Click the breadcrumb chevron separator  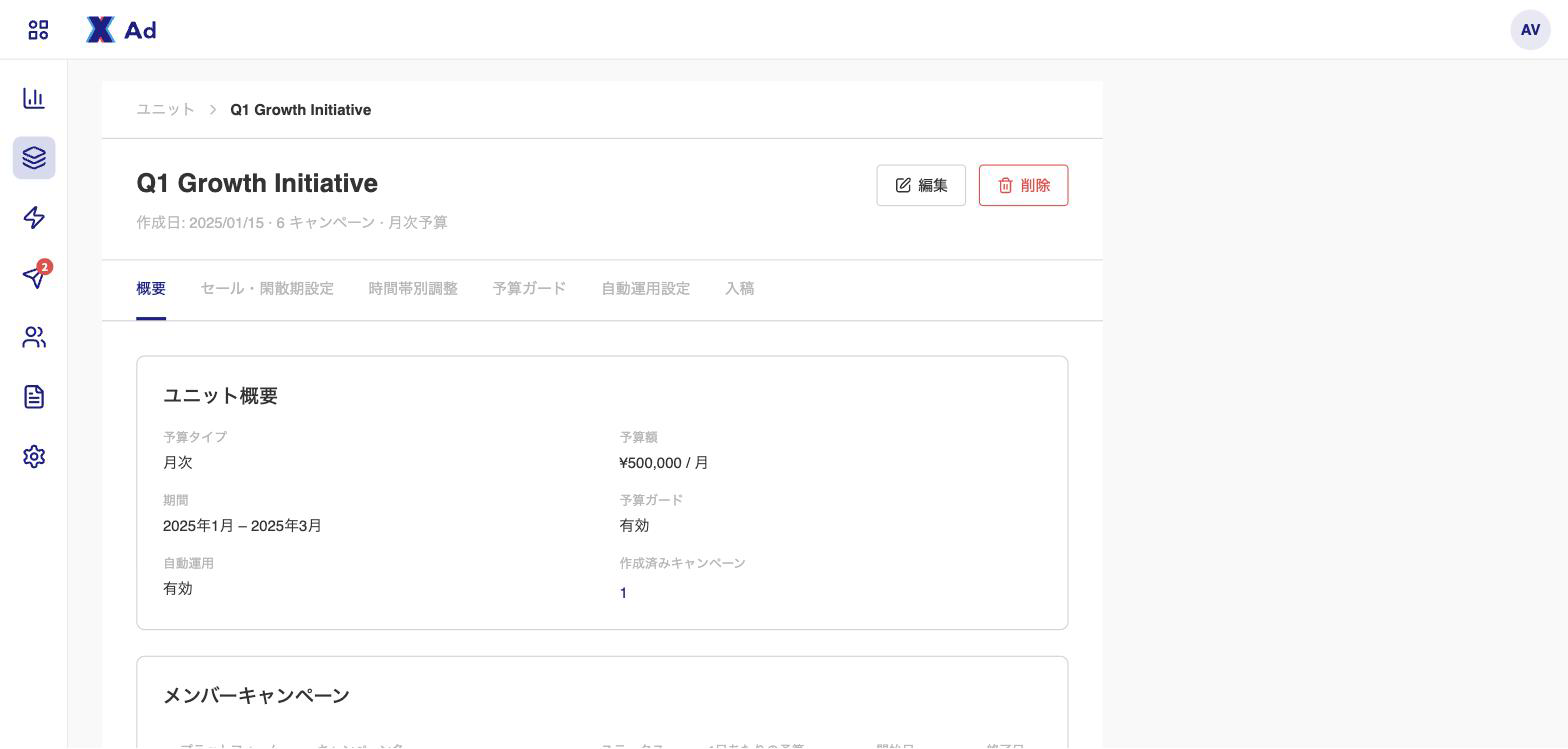(x=213, y=110)
